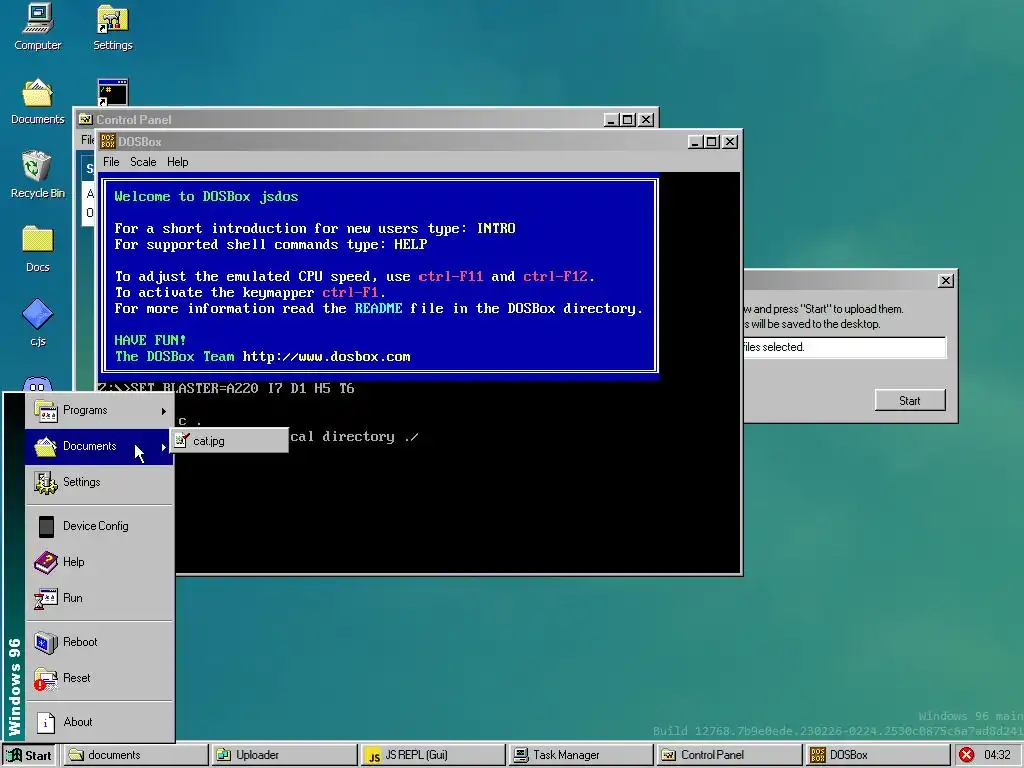This screenshot has width=1024, height=768.
Task: Click the taskbar Start button
Action: click(29, 755)
